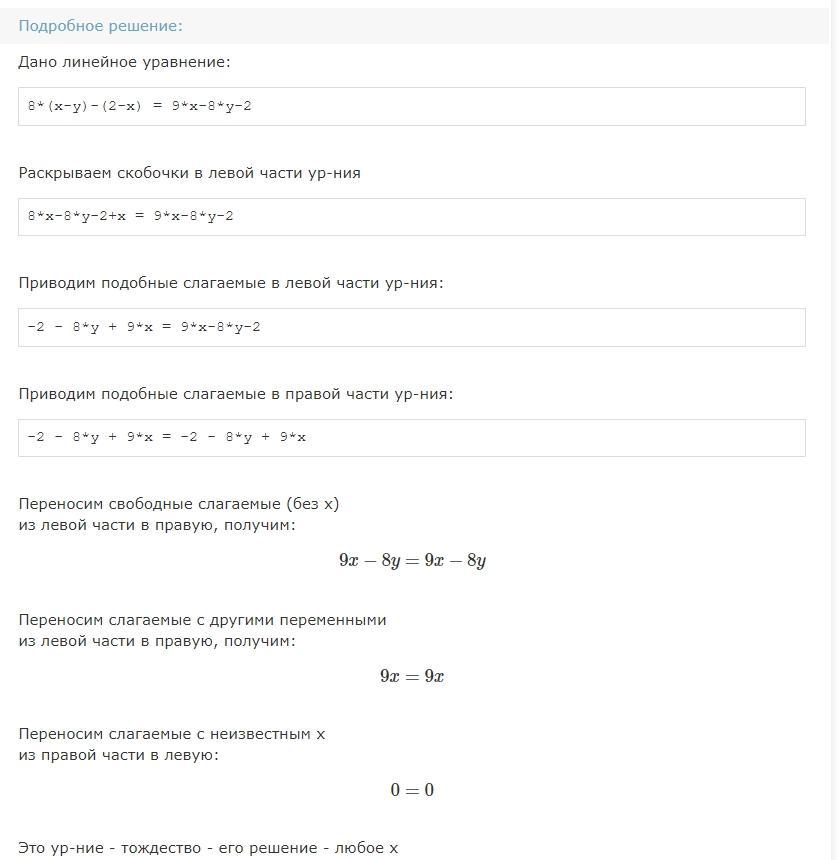The image size is (839, 860).
Task: Click the given equation box 8*(x-y)-(2-x)
Action: (412, 106)
